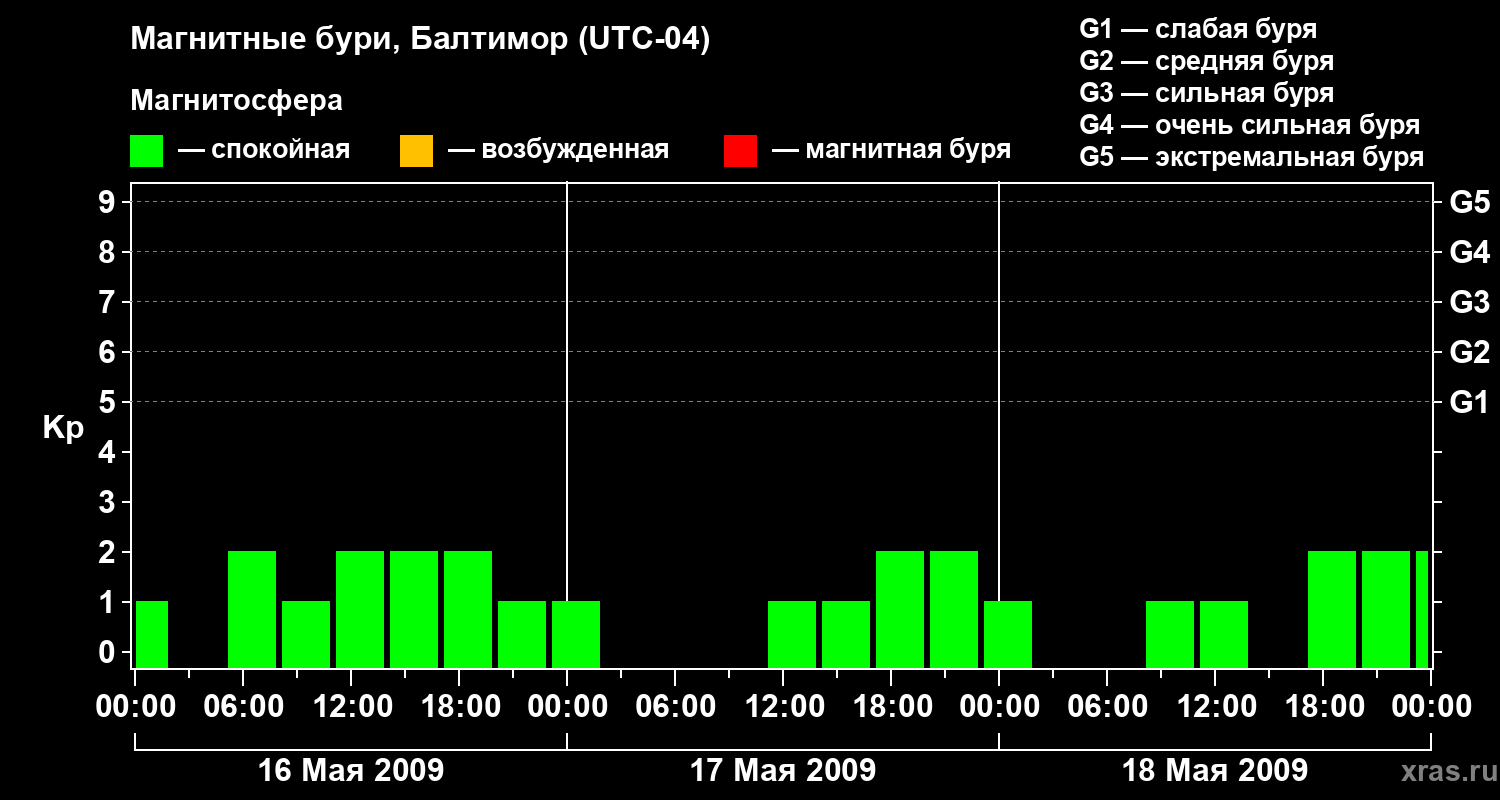Click the '12:00' tick label above 17 Мая
This screenshot has height=800, width=1500.
pyautogui.click(x=783, y=707)
